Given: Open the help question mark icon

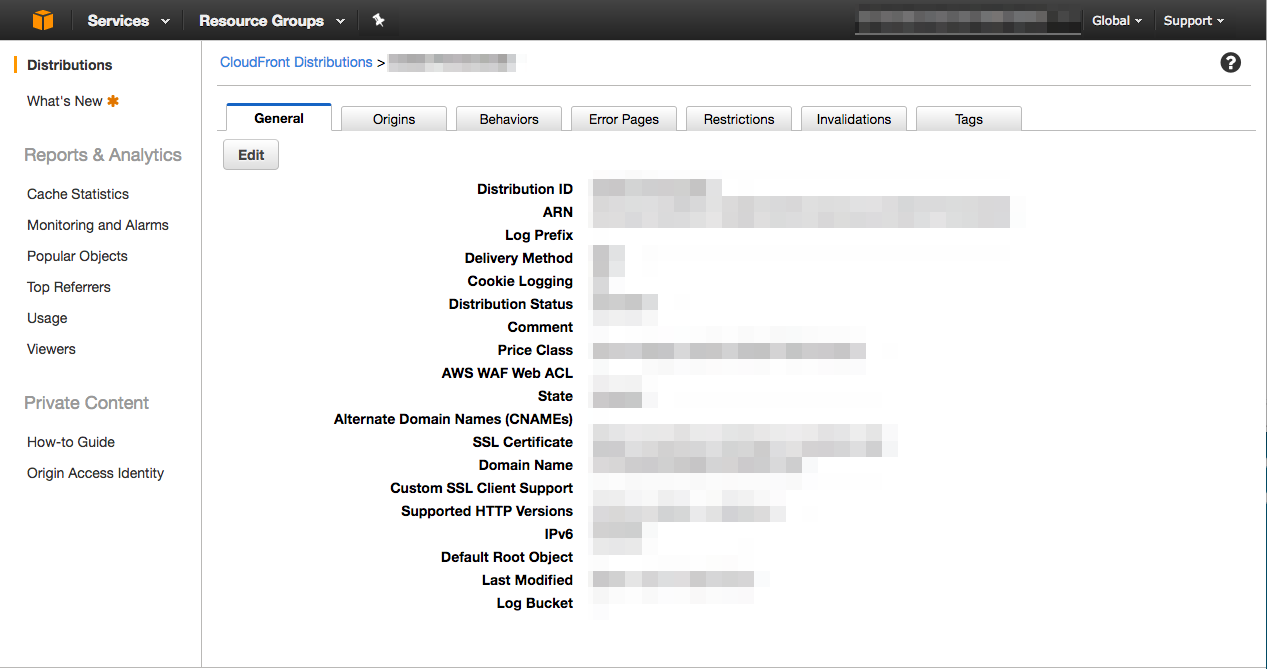Looking at the screenshot, I should pos(1231,62).
